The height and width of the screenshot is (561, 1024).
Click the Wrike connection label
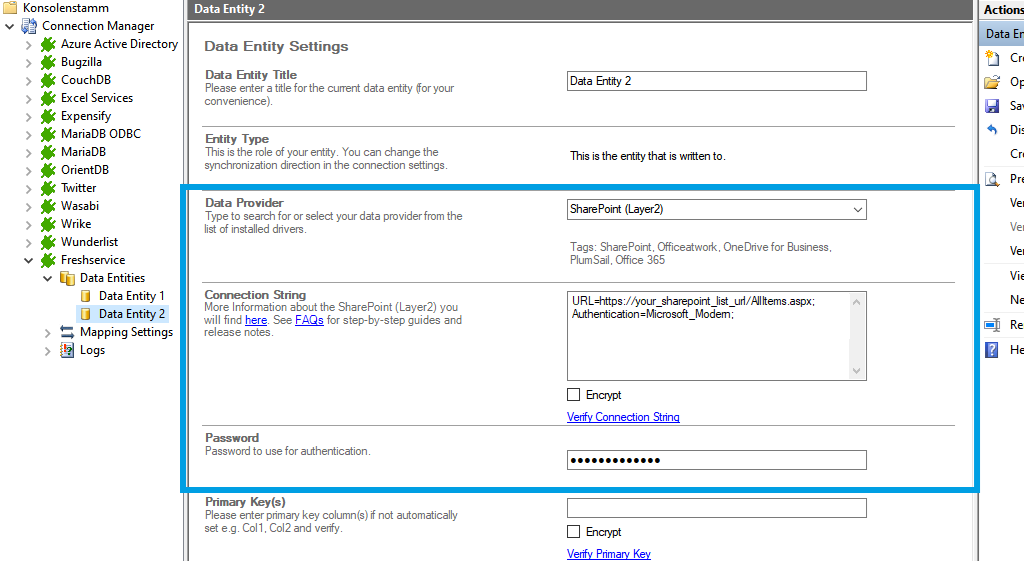tap(76, 223)
